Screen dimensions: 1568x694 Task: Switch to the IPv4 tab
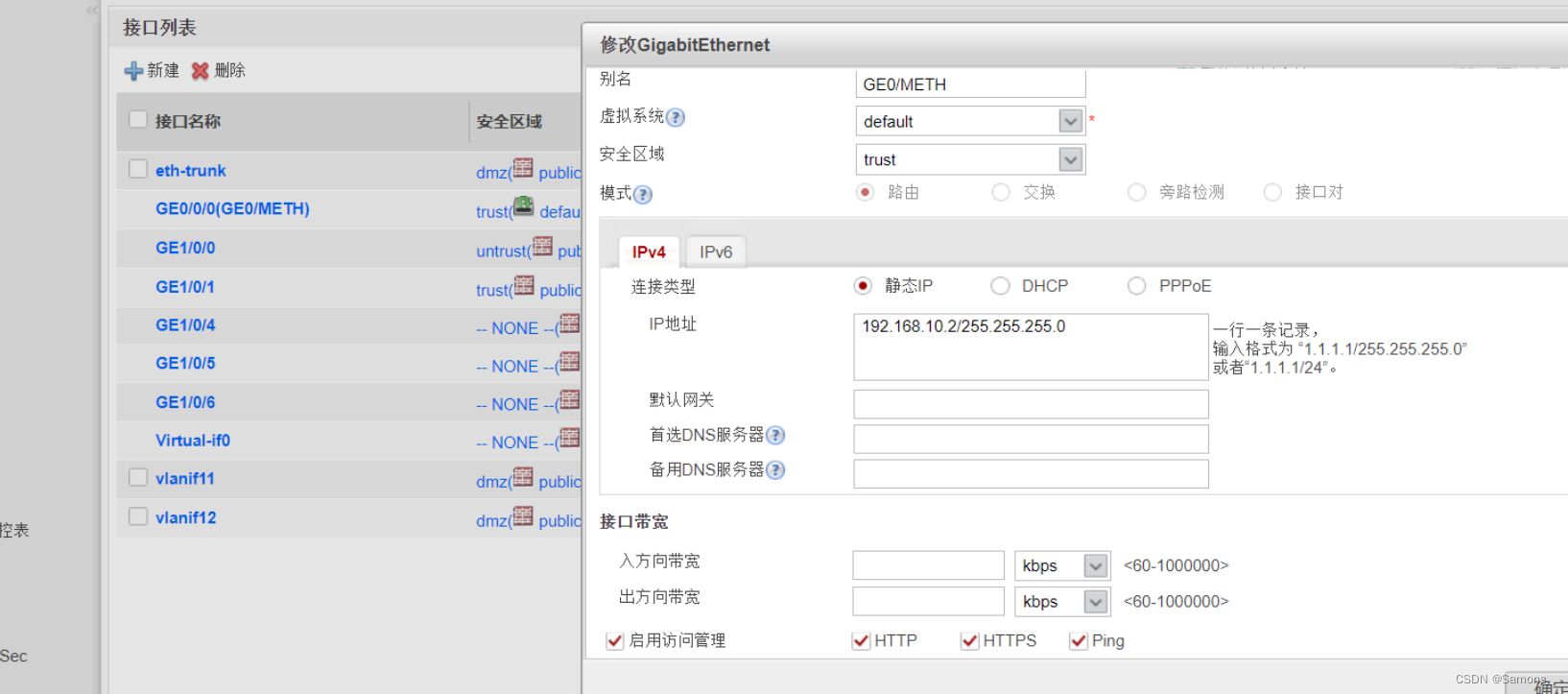point(649,251)
